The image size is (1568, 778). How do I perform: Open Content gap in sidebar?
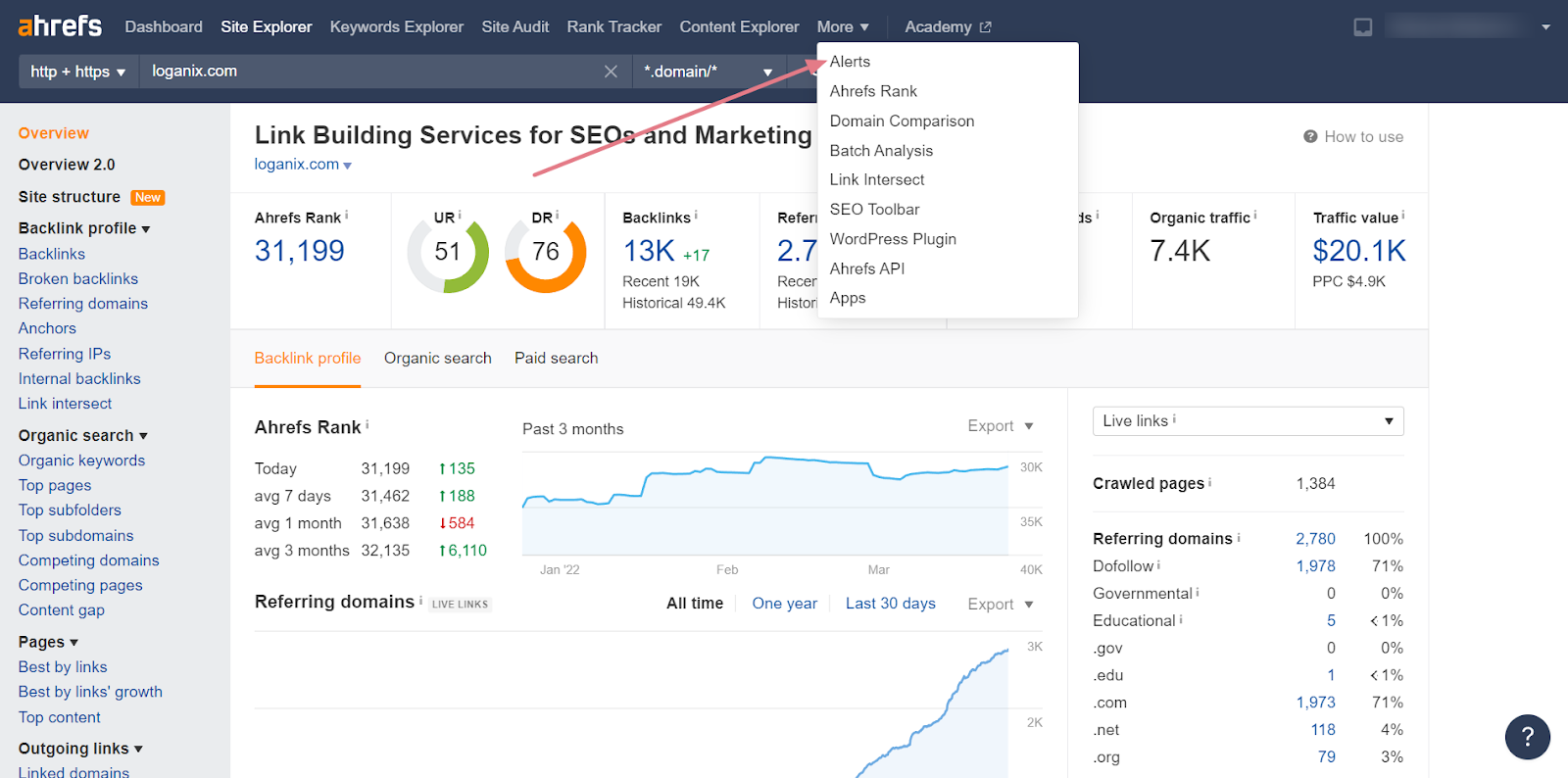tap(62, 610)
